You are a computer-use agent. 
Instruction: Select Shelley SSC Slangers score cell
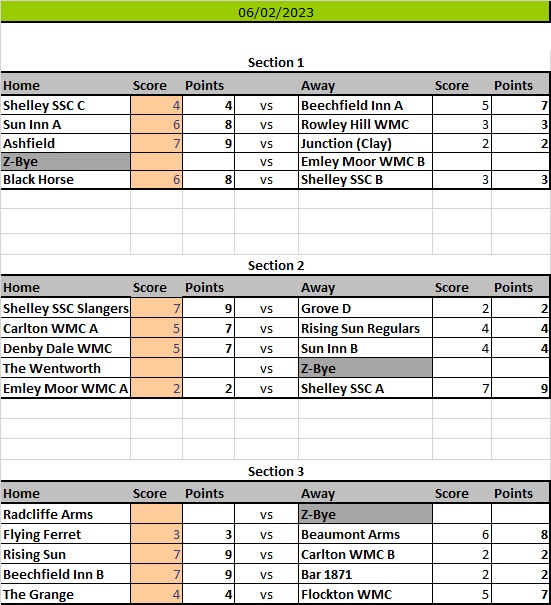(x=156, y=308)
